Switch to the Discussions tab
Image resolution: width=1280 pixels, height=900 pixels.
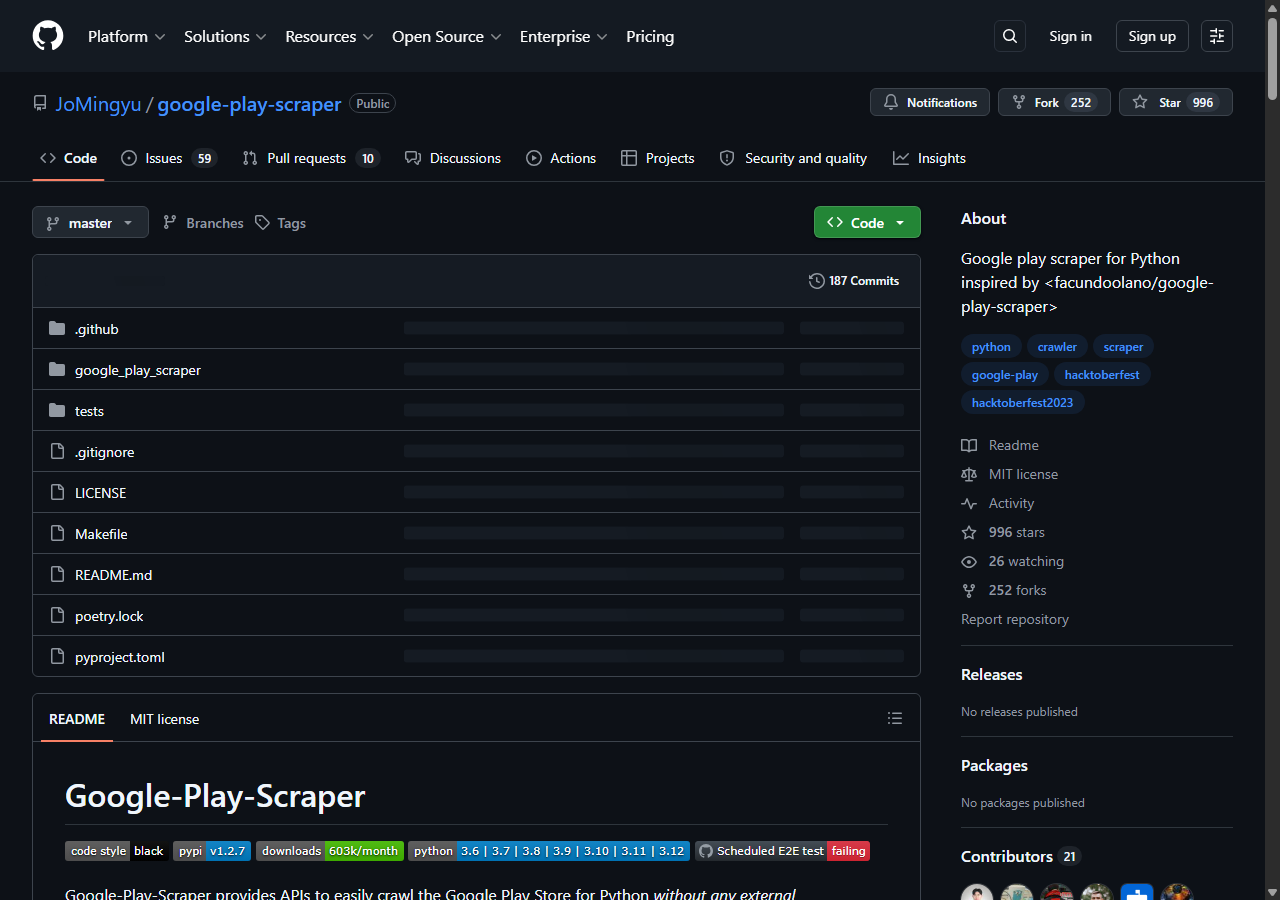pos(453,158)
